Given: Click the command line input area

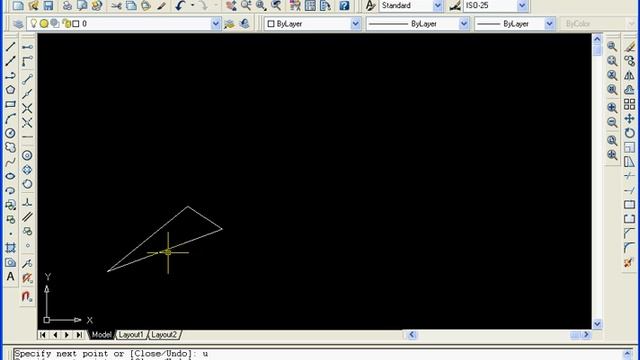Looking at the screenshot, I should (318, 354).
